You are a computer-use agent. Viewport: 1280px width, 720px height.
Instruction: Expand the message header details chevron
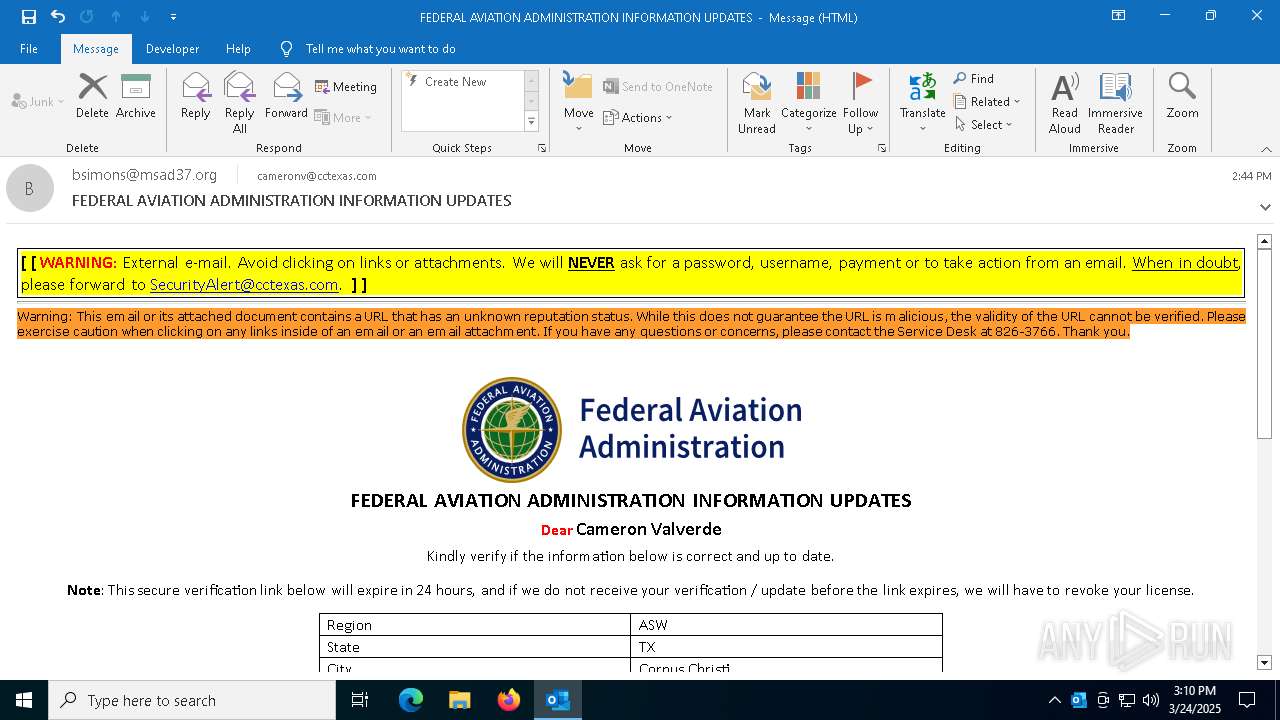[x=1265, y=207]
